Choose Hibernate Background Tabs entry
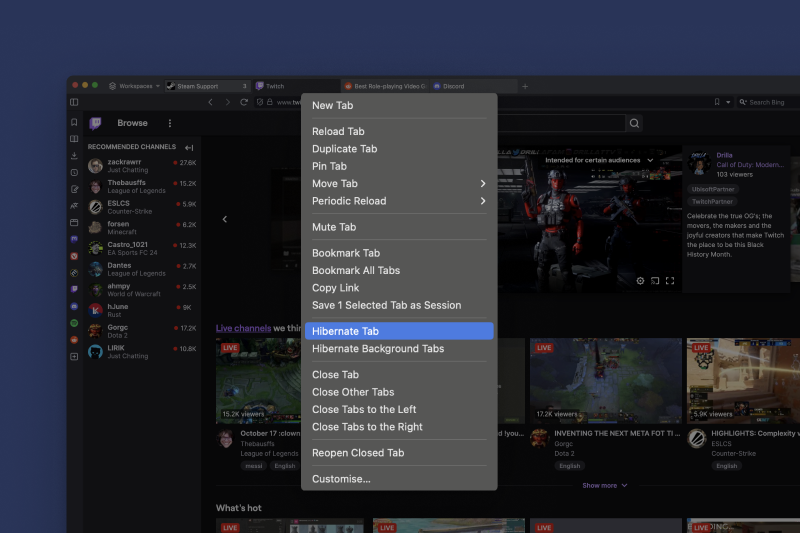Screen dimensions: 800x533 click(x=399, y=348)
